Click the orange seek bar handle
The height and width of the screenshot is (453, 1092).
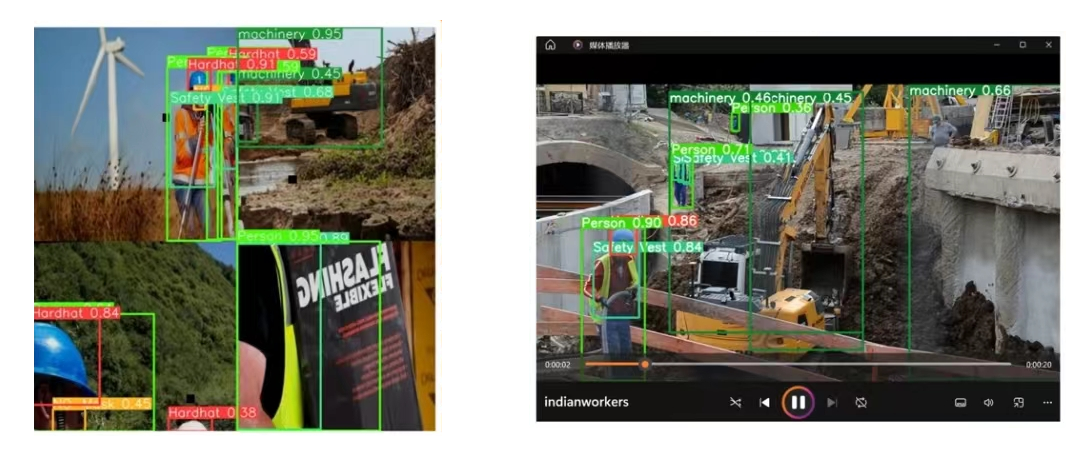coord(645,364)
